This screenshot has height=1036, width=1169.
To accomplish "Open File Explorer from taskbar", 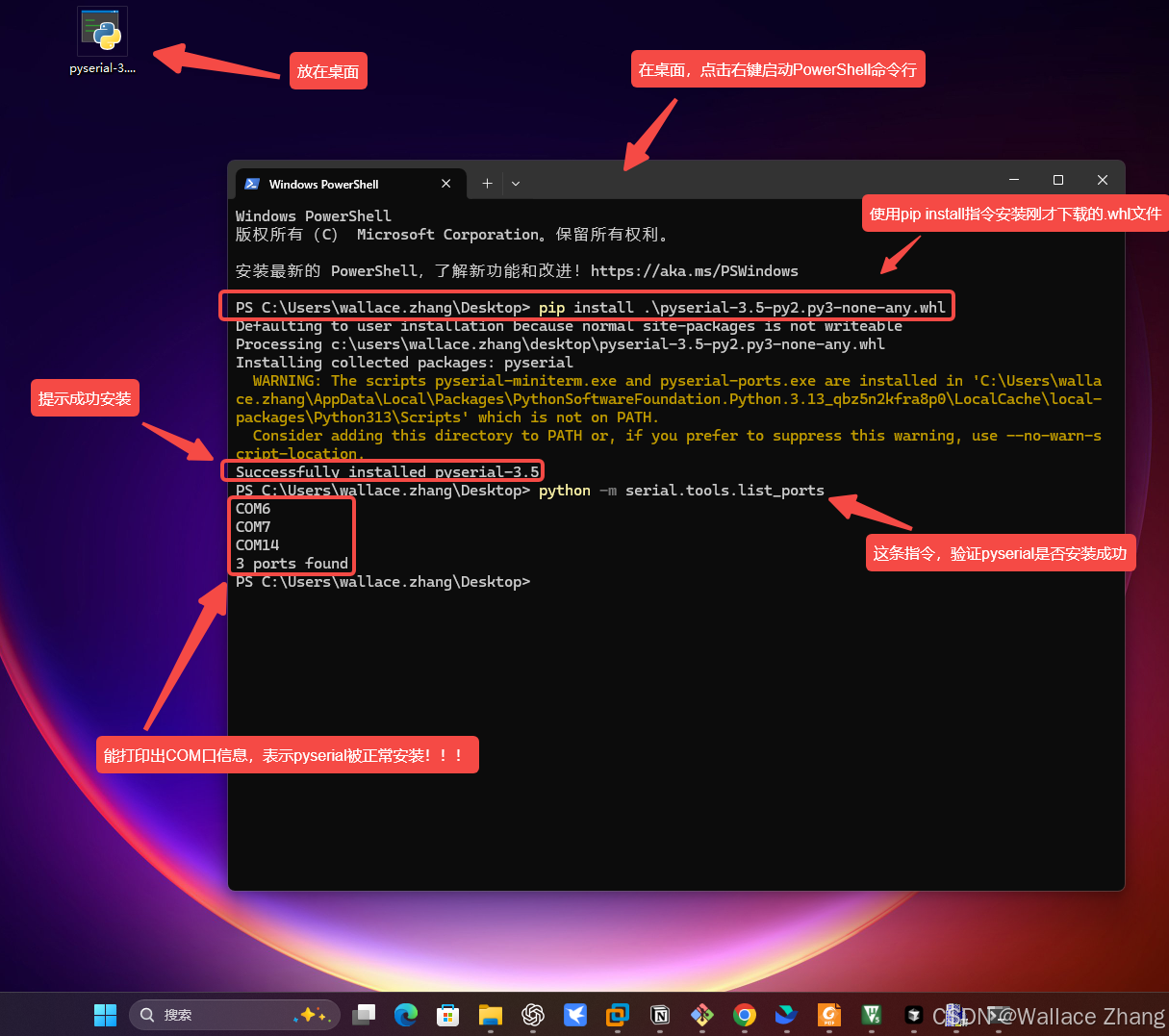I will coord(491,1015).
